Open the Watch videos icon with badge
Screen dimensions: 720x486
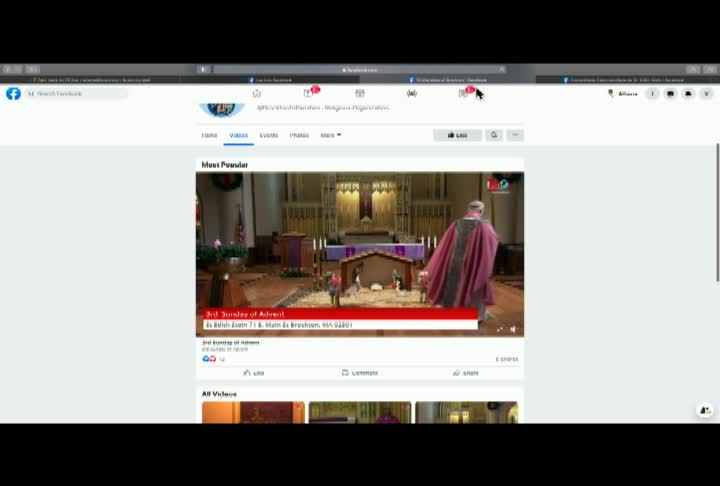click(309, 93)
